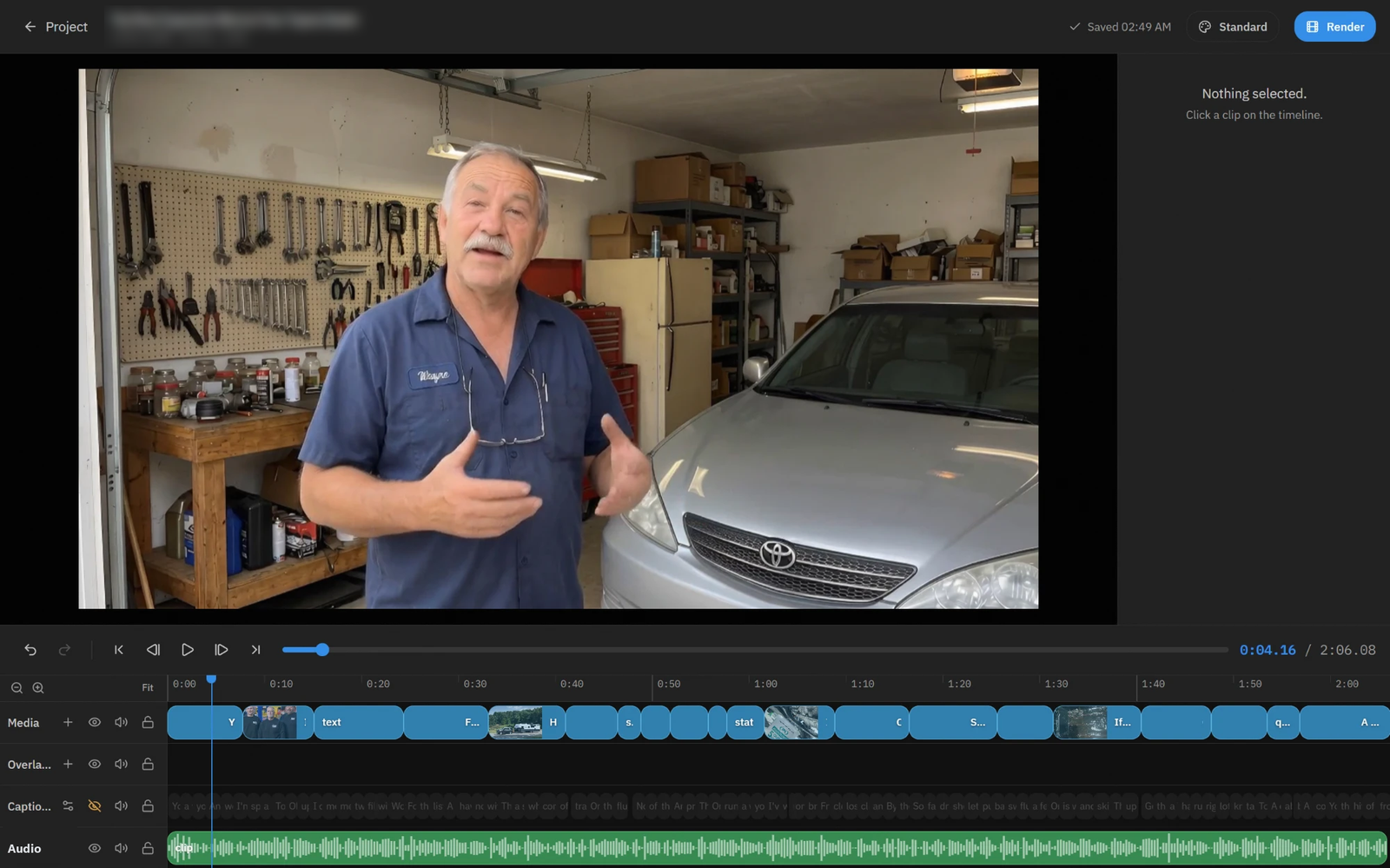1390x868 pixels.
Task: Click the 1:00 mark on ruler
Action: tap(765, 684)
